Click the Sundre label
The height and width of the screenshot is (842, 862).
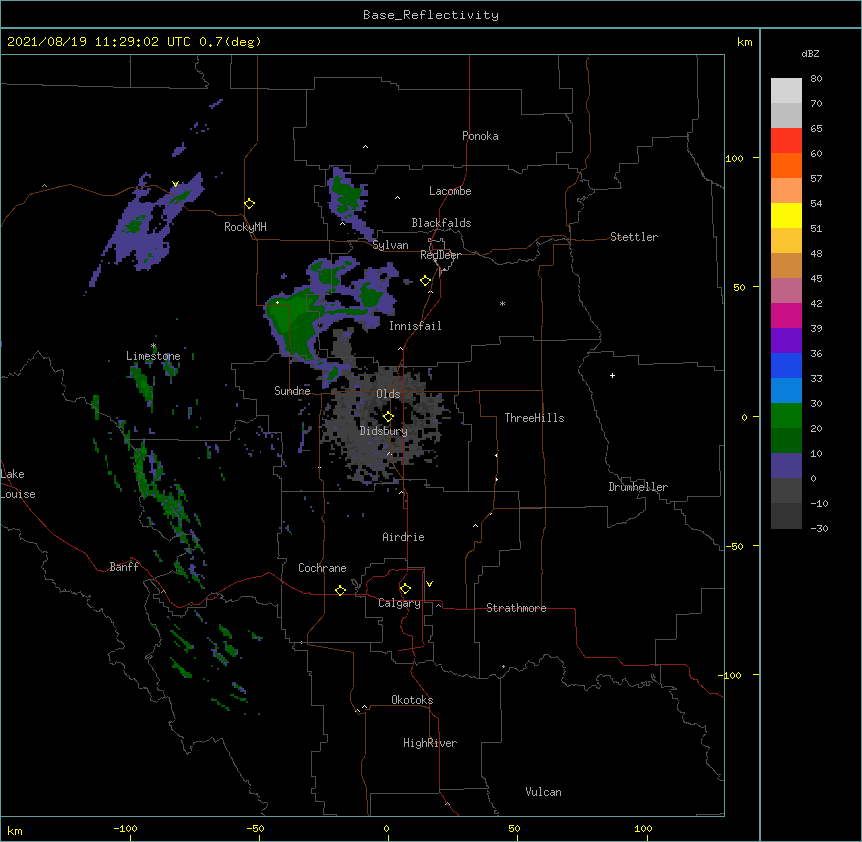tap(292, 391)
